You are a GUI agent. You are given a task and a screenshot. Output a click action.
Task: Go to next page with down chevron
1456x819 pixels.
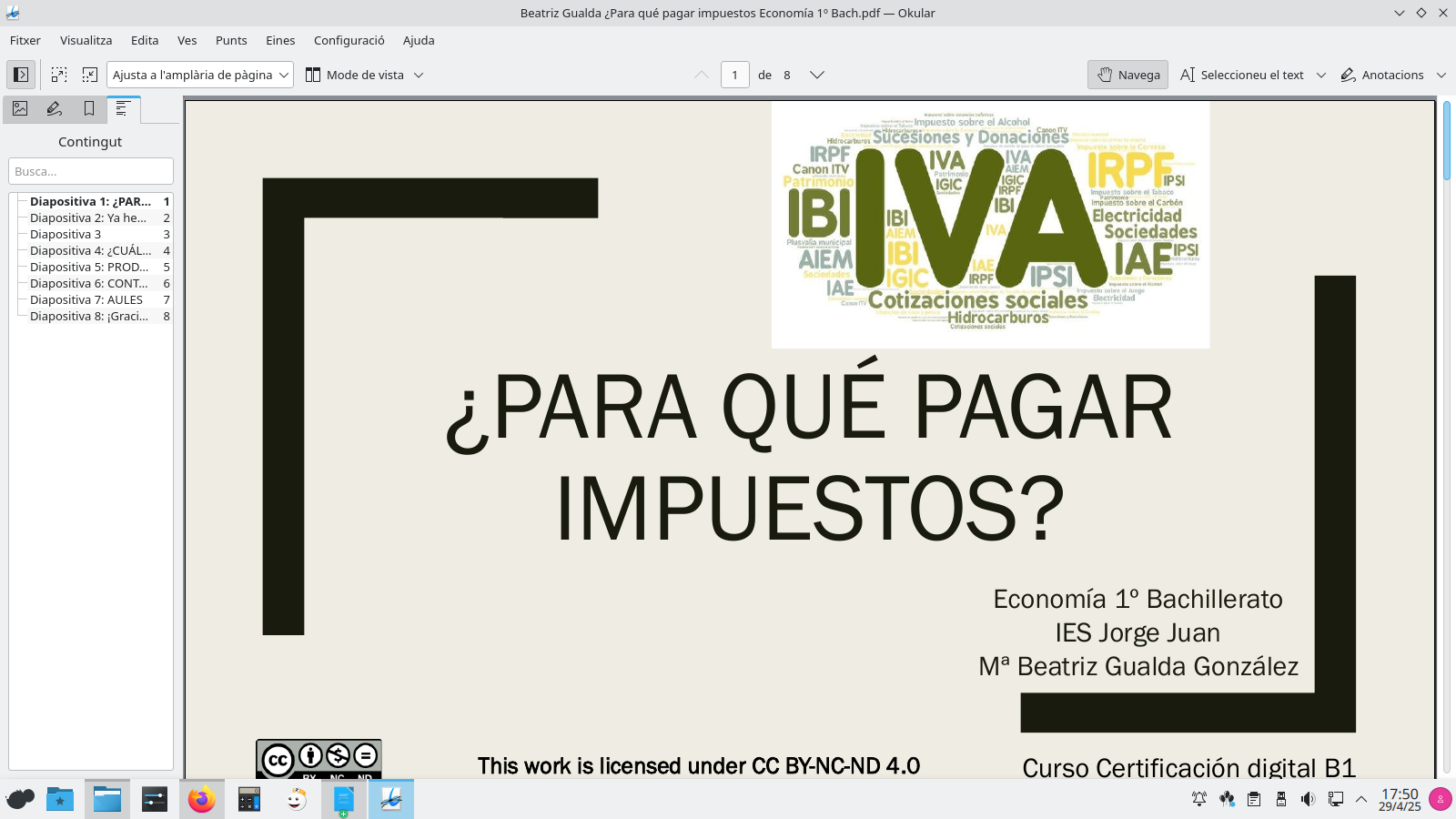(x=817, y=75)
